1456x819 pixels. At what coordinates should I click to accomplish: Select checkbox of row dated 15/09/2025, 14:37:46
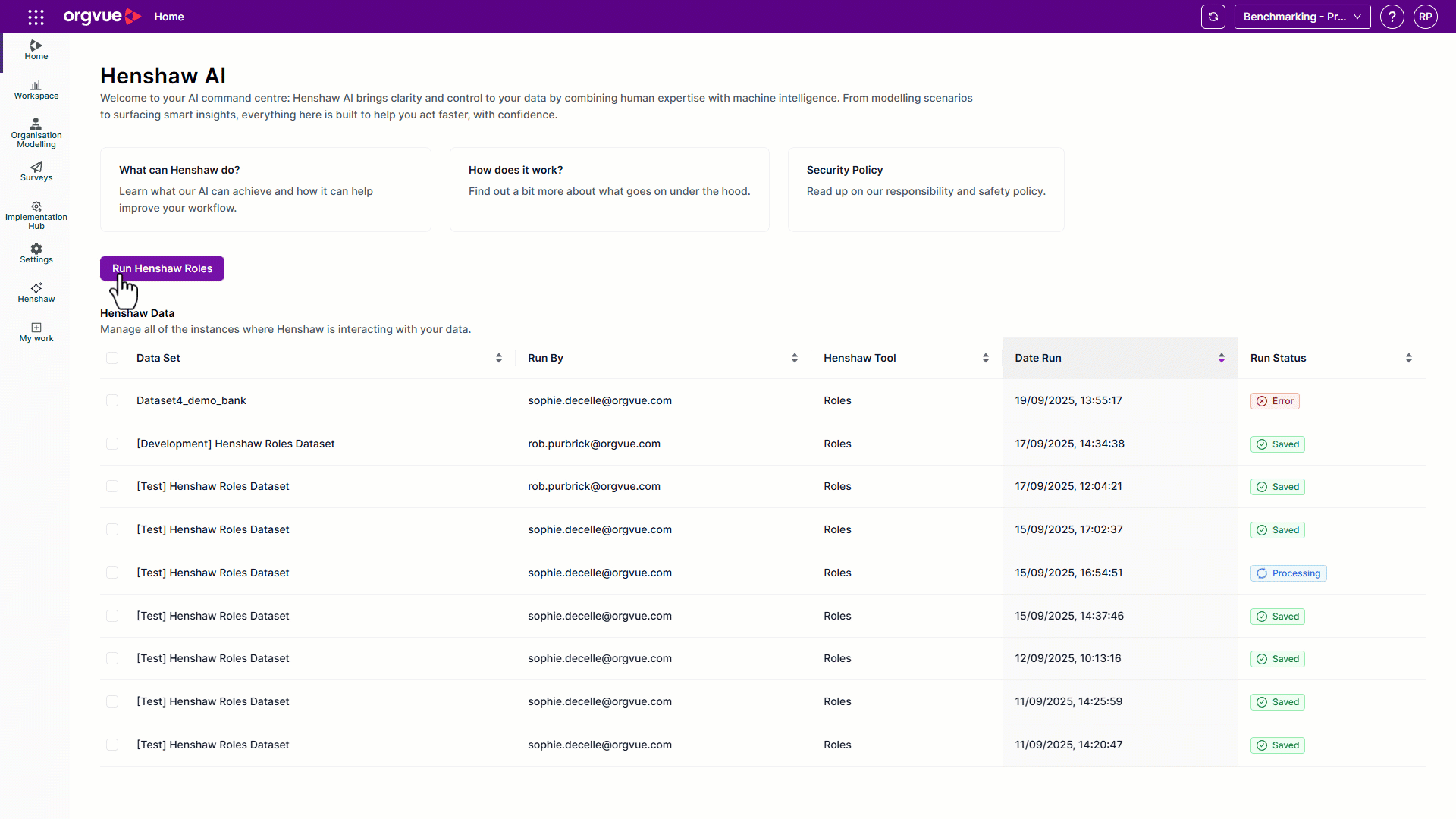tap(112, 616)
